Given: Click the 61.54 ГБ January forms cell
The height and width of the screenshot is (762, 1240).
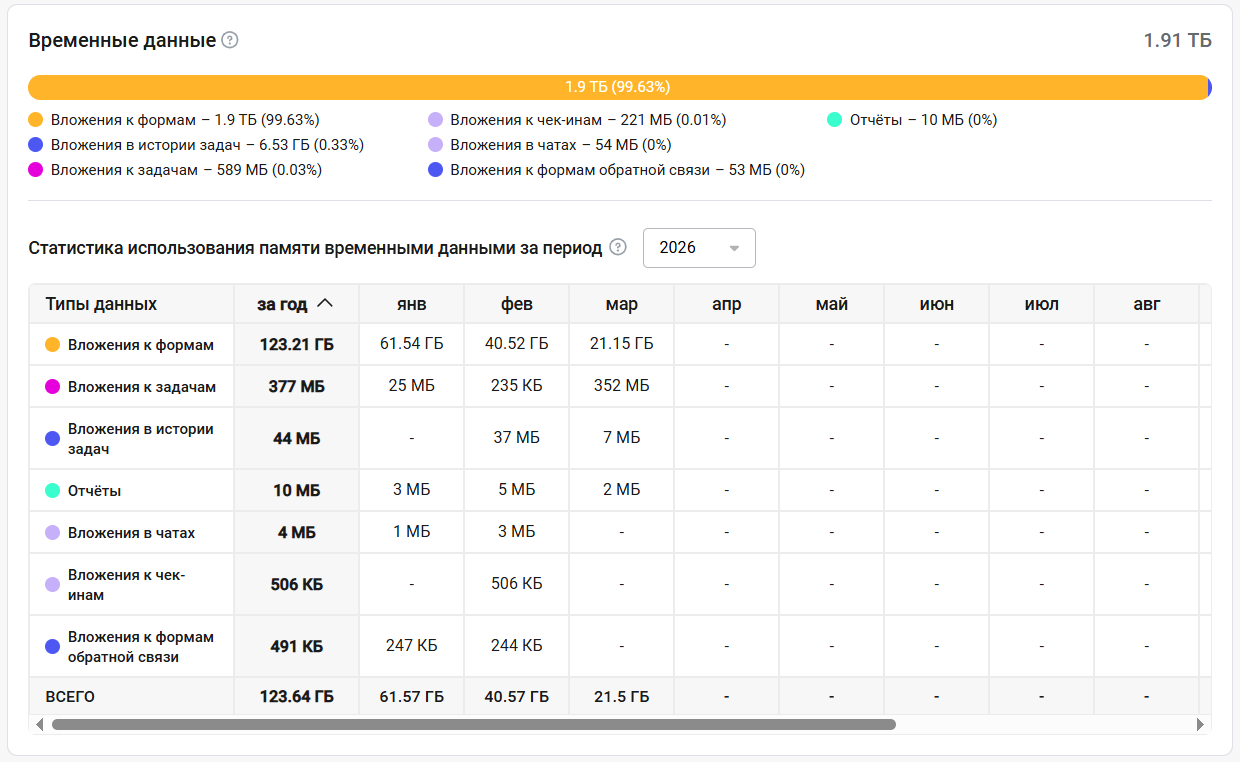Looking at the screenshot, I should pos(411,344).
